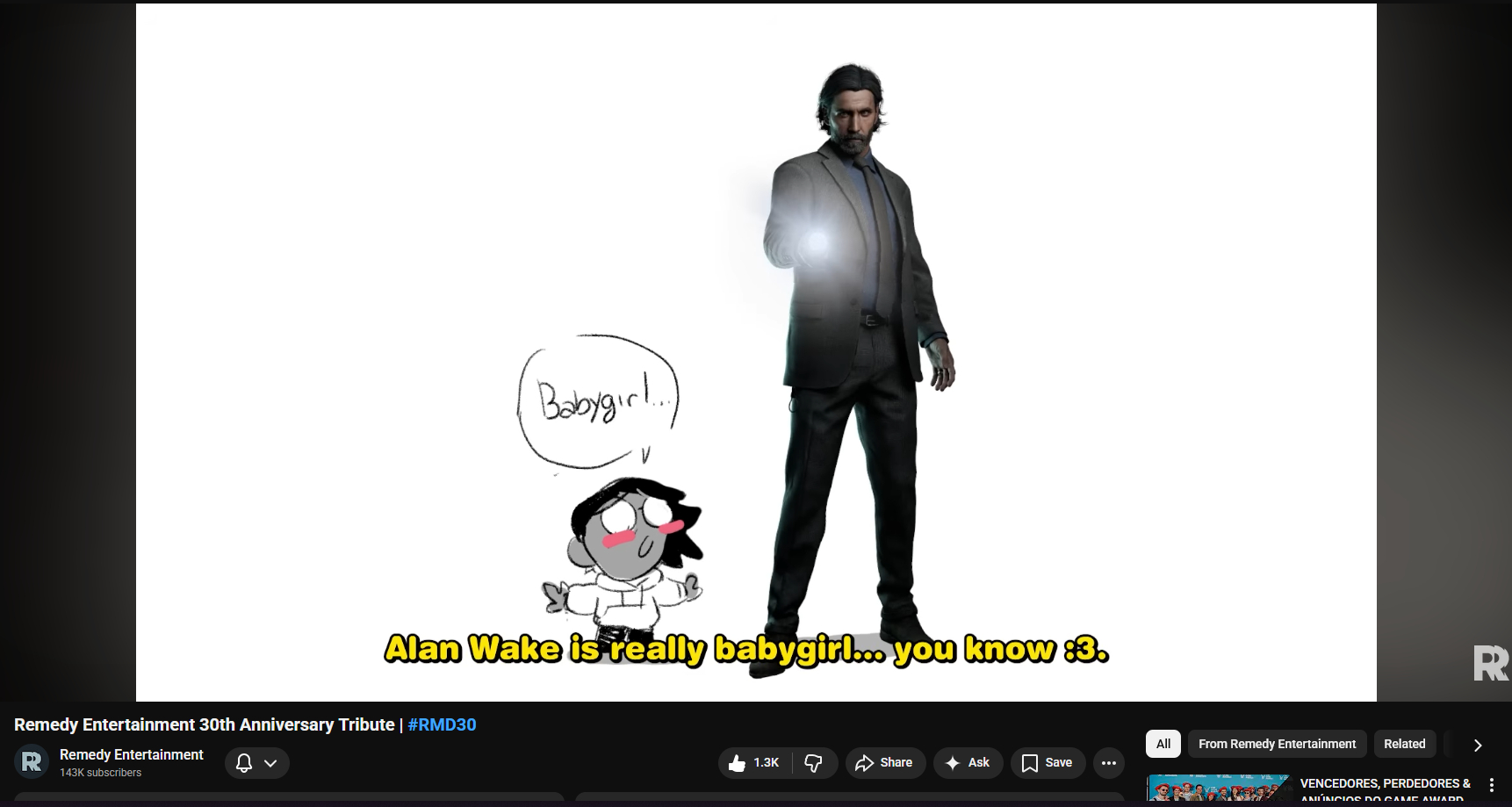This screenshot has height=807, width=1512.
Task: Select the From Remedy Entertainment chip
Action: pos(1277,744)
